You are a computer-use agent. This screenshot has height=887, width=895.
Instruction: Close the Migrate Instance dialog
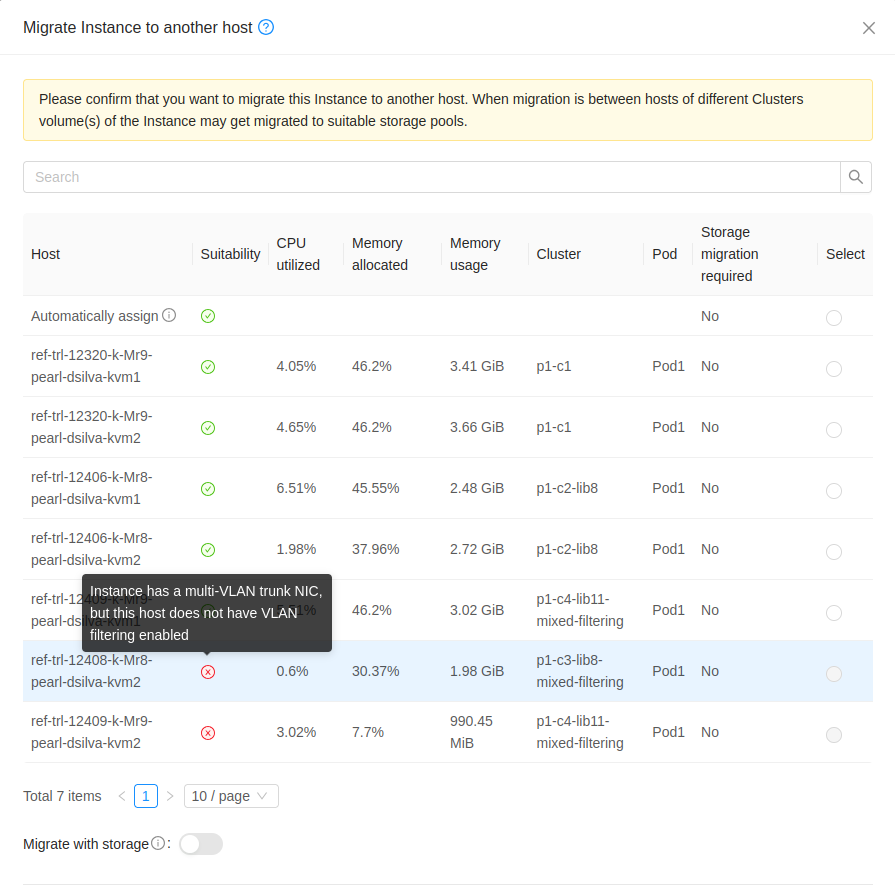click(x=869, y=28)
